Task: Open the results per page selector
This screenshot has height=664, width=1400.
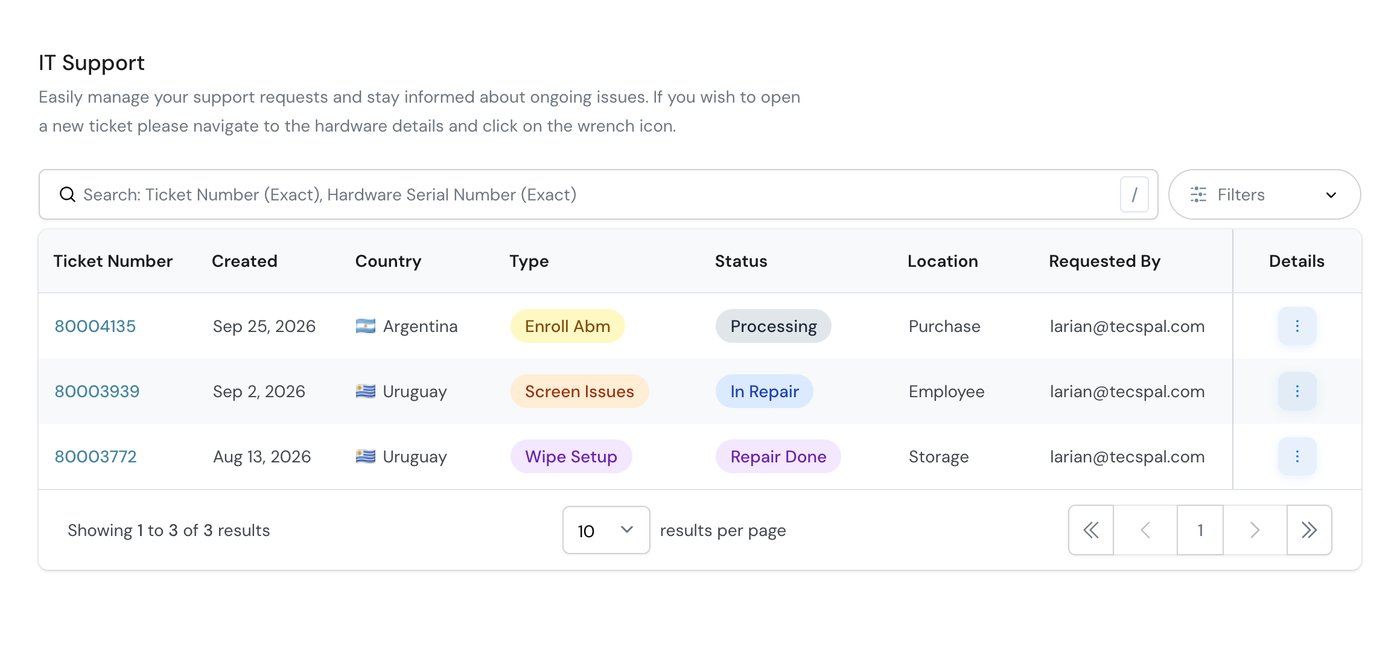Action: [x=606, y=530]
